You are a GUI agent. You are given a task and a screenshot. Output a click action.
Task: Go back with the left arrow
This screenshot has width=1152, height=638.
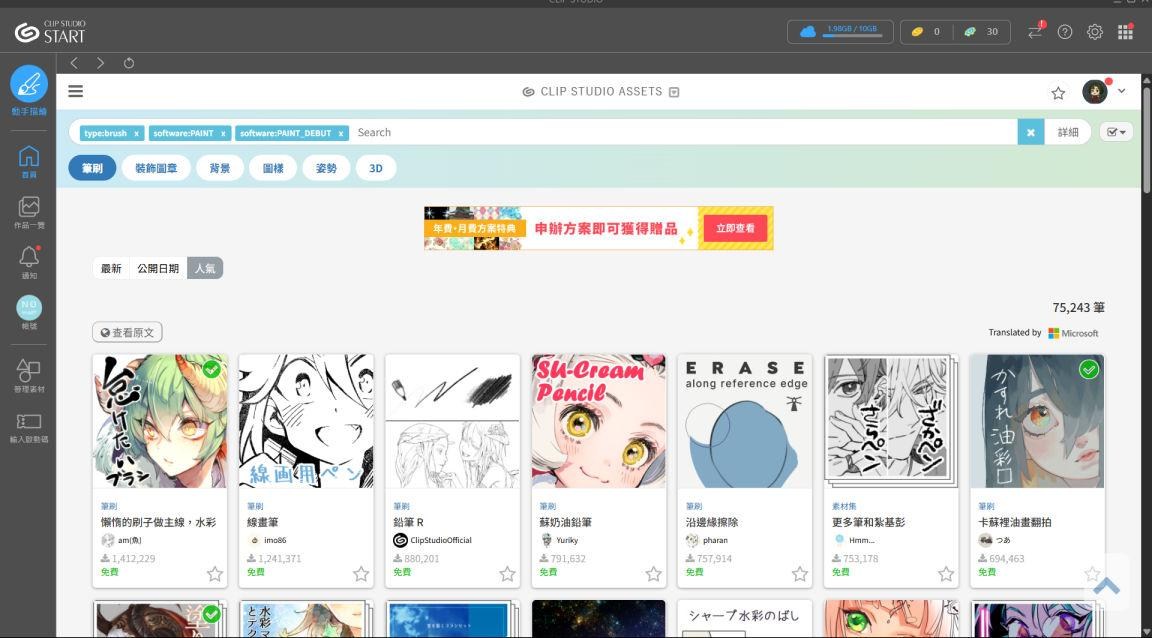73,63
